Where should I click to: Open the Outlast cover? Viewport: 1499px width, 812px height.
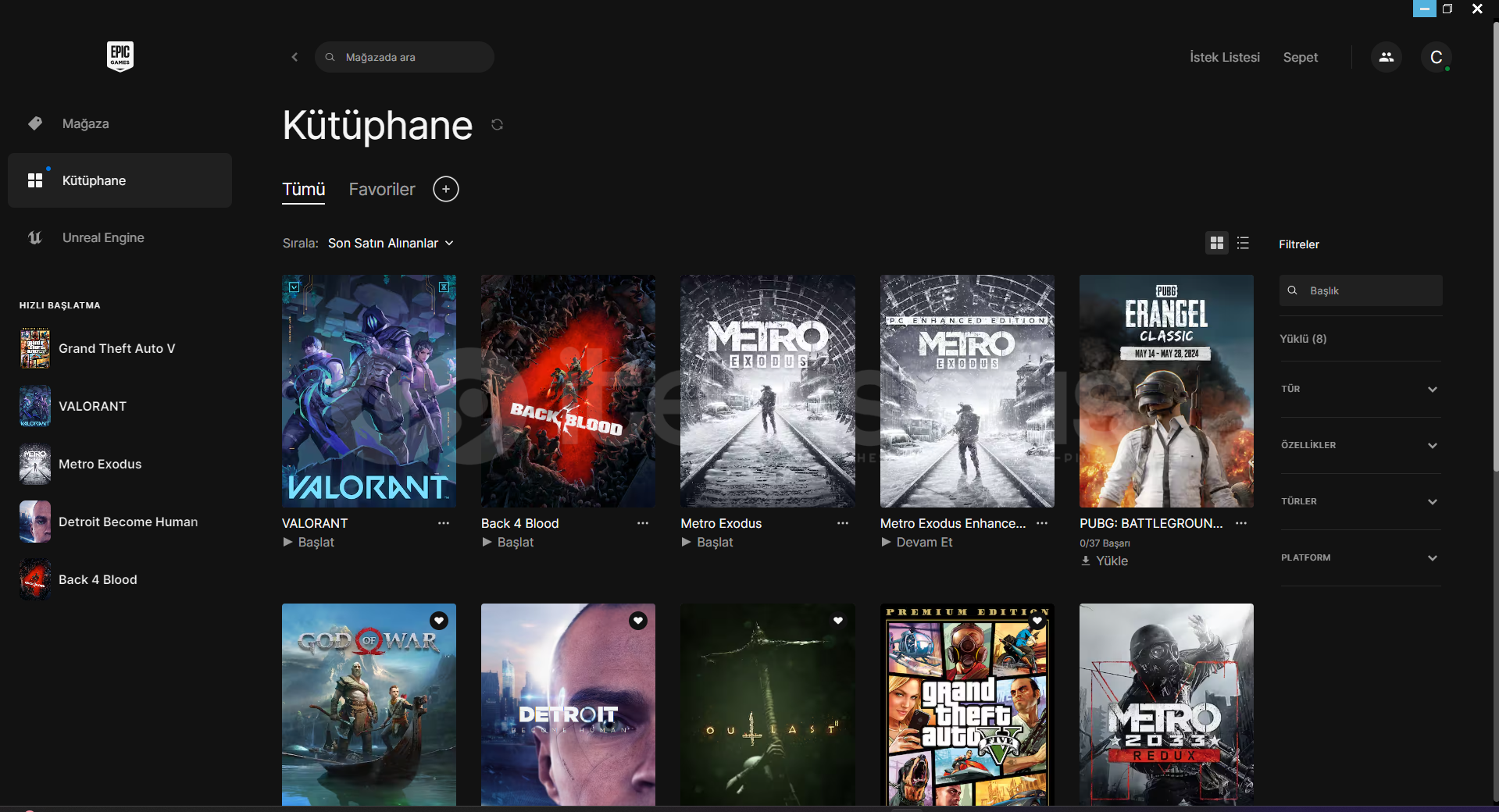767,704
